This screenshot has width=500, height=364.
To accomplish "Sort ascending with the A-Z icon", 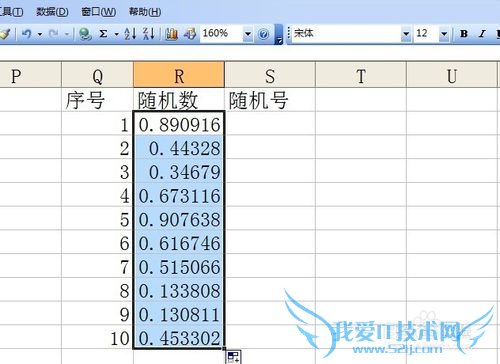I will point(130,34).
